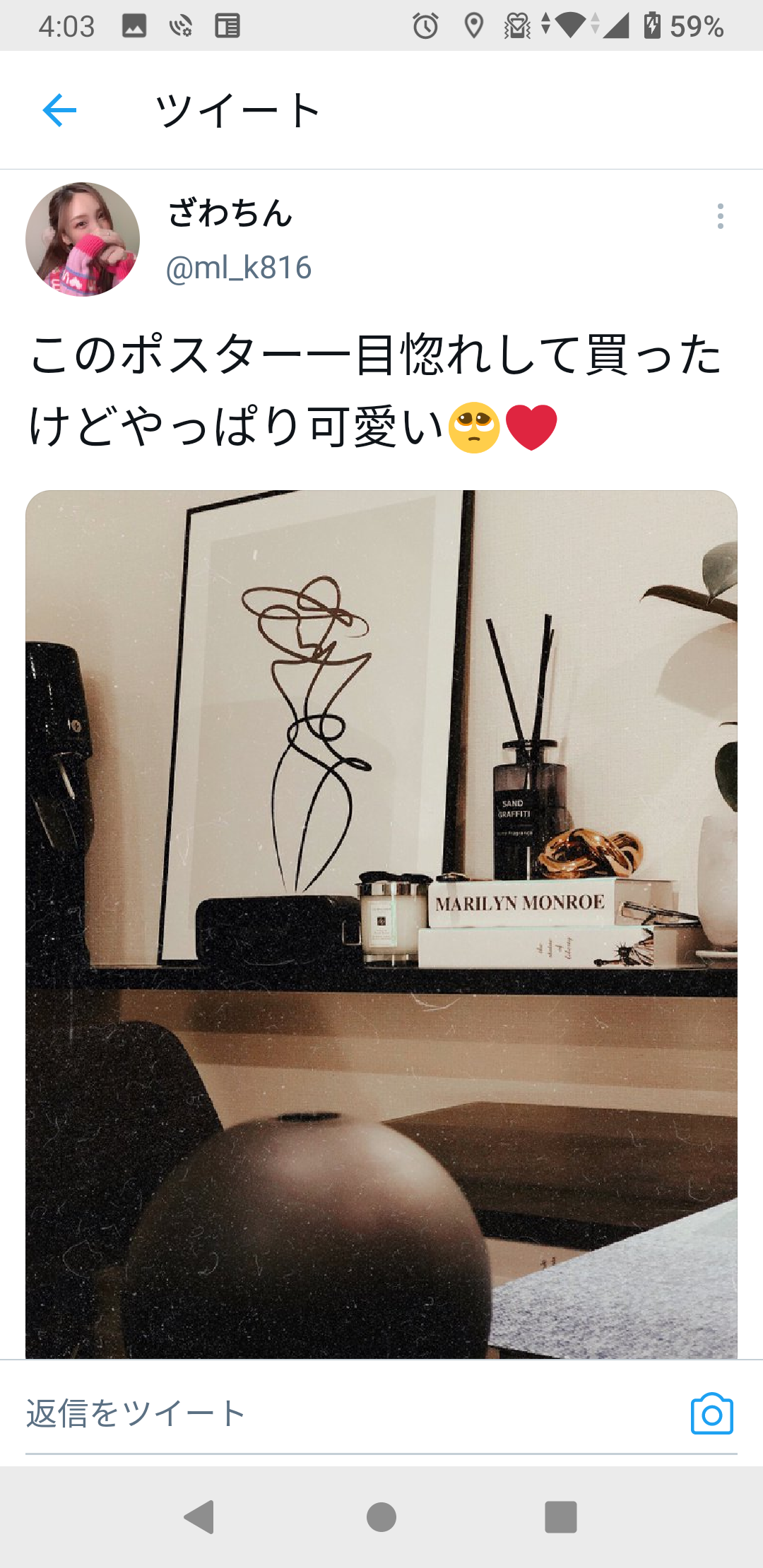This screenshot has height=1568, width=763.
Task: Tap the Wi-Fi signal status icon
Action: (x=569, y=26)
